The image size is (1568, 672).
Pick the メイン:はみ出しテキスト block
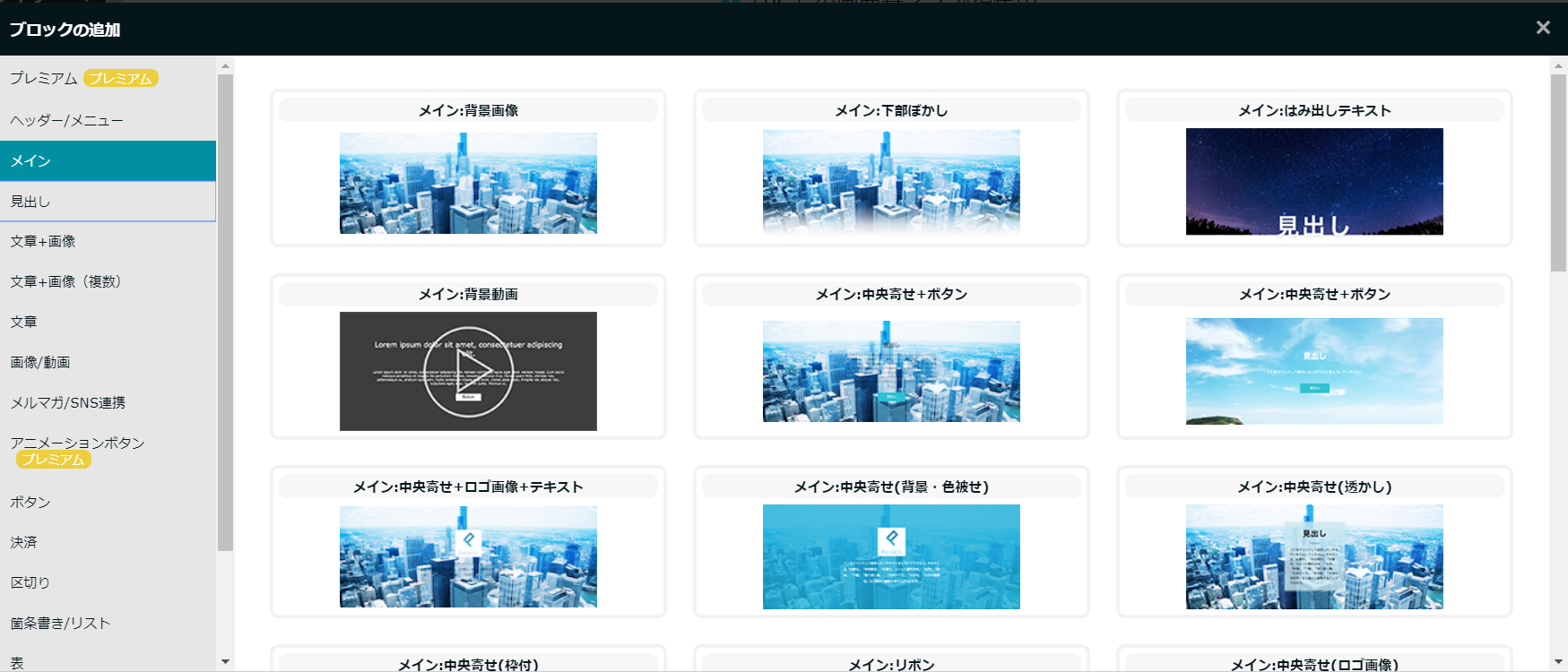(x=1314, y=168)
